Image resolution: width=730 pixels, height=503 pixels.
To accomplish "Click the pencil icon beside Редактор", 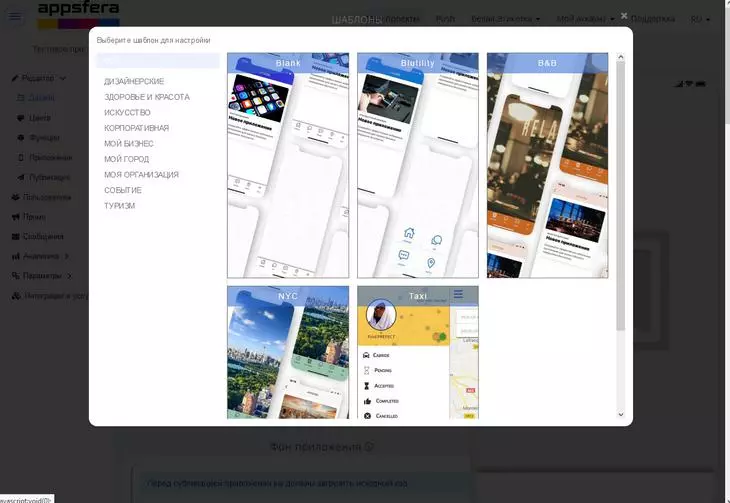I will click(x=15, y=78).
